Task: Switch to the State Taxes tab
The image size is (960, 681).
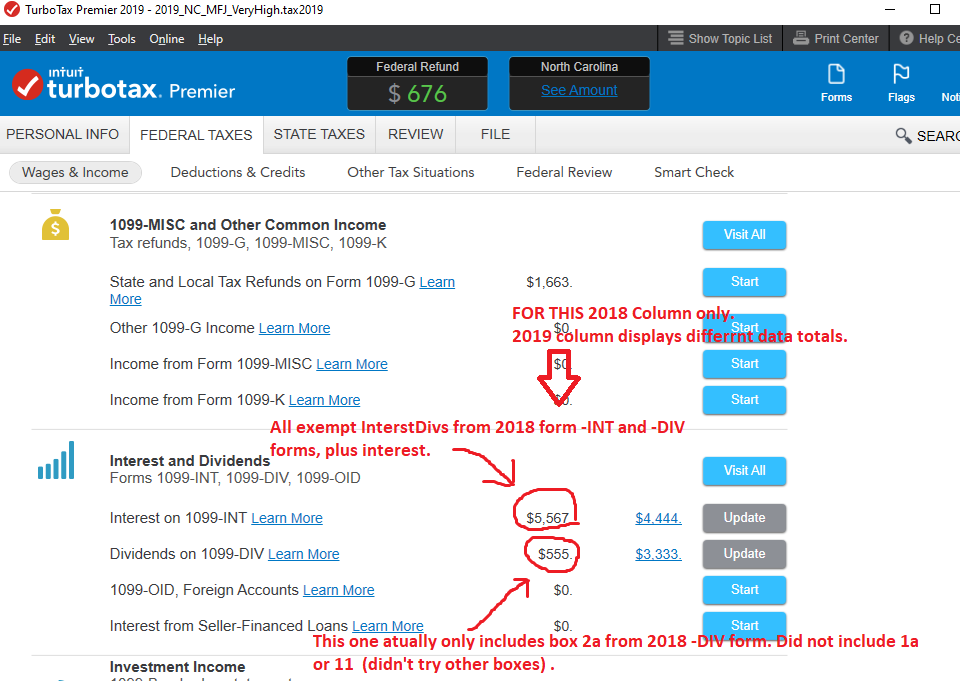Action: click(319, 134)
